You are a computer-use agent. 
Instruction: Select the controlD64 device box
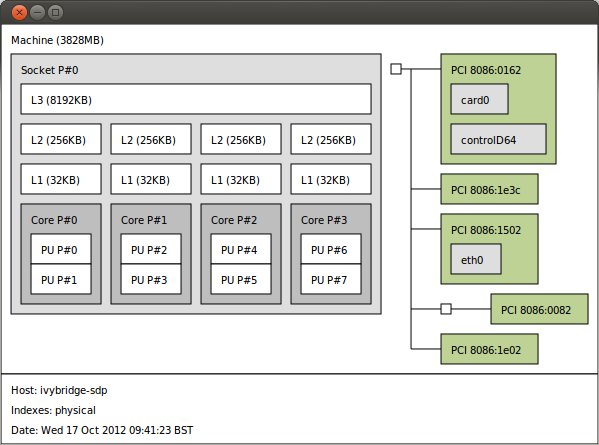coord(499,139)
